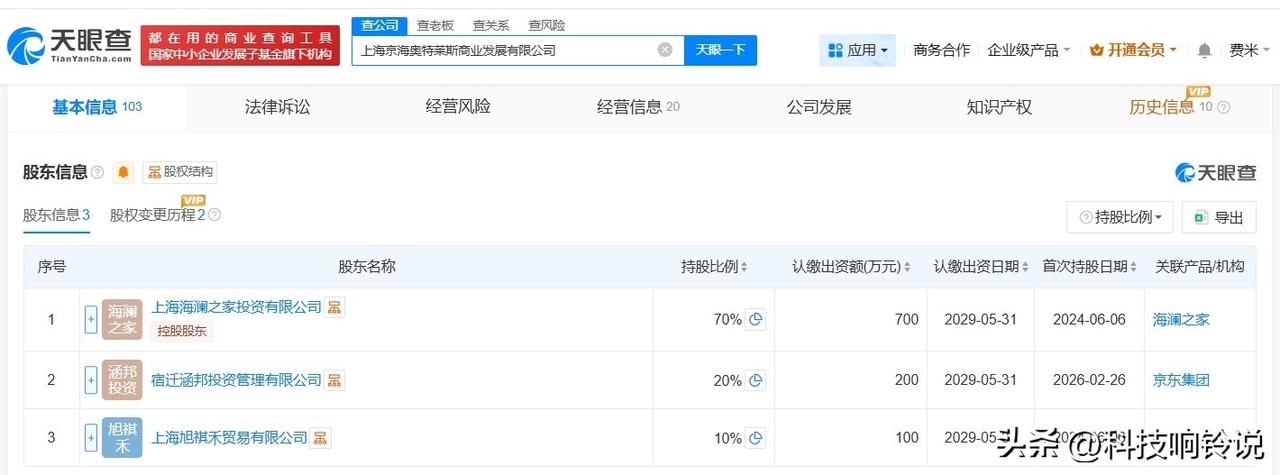1280x475 pixels.
Task: Click the 2026-02-26 first holding date
Action: point(1089,380)
